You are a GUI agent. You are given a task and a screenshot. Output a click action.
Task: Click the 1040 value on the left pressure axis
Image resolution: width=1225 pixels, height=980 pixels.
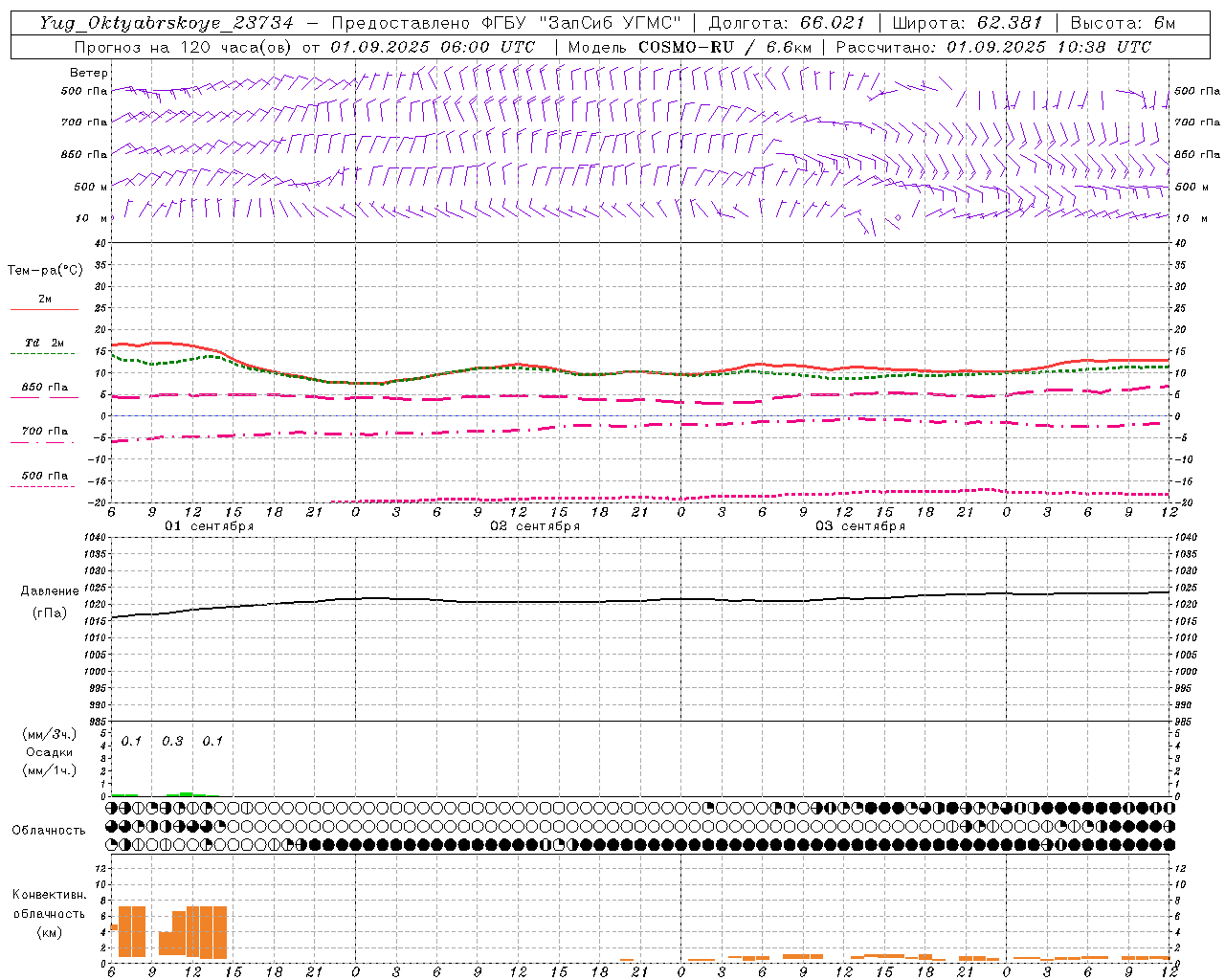[x=93, y=538]
